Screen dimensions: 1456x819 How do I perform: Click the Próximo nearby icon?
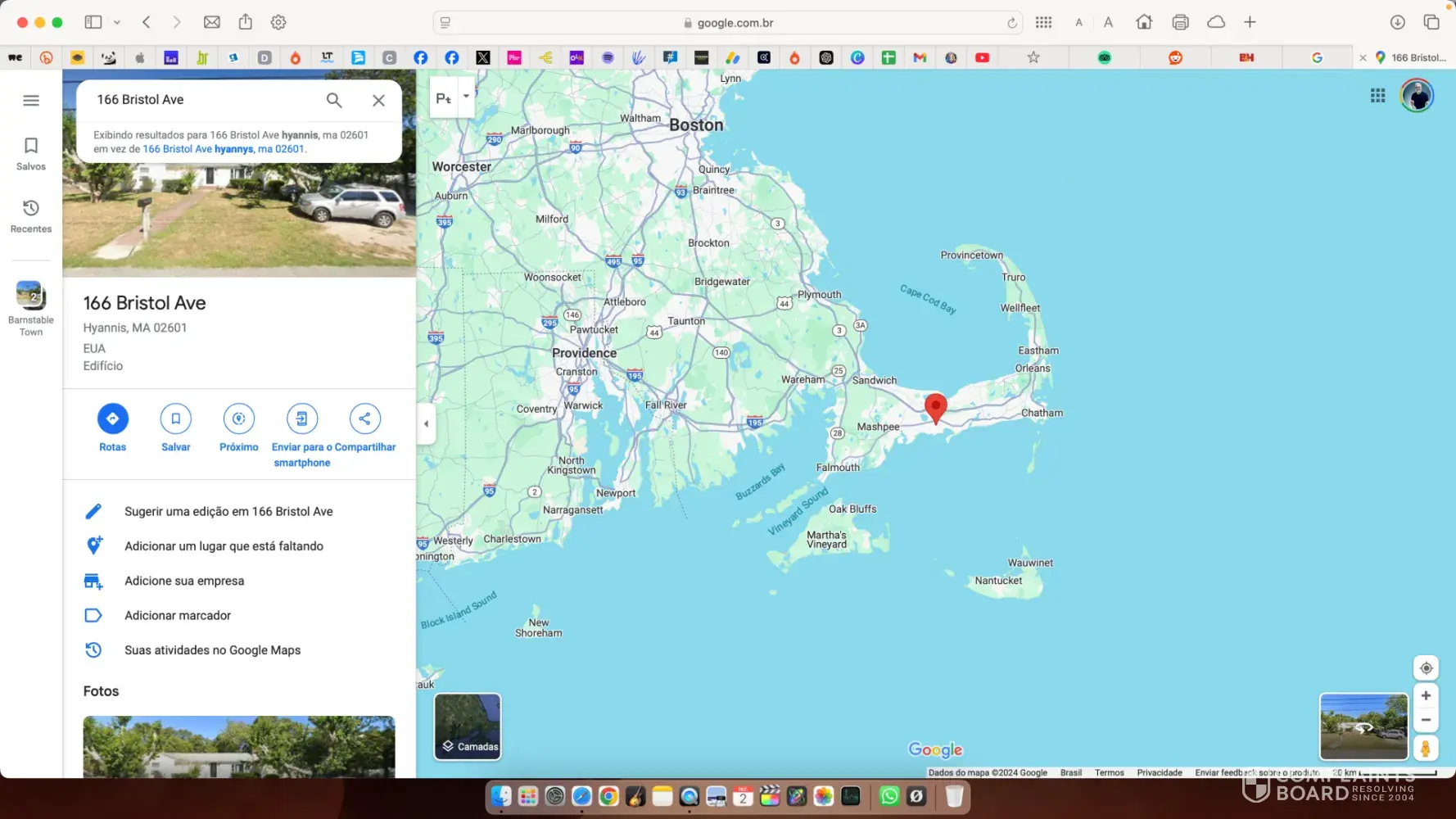238,419
